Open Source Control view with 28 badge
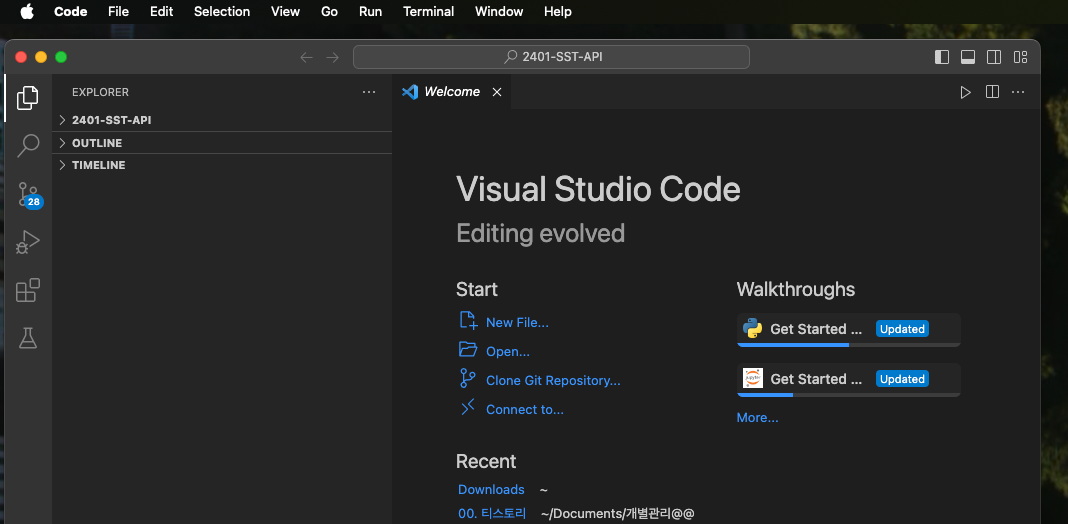This screenshot has height=524, width=1068. tap(29, 194)
